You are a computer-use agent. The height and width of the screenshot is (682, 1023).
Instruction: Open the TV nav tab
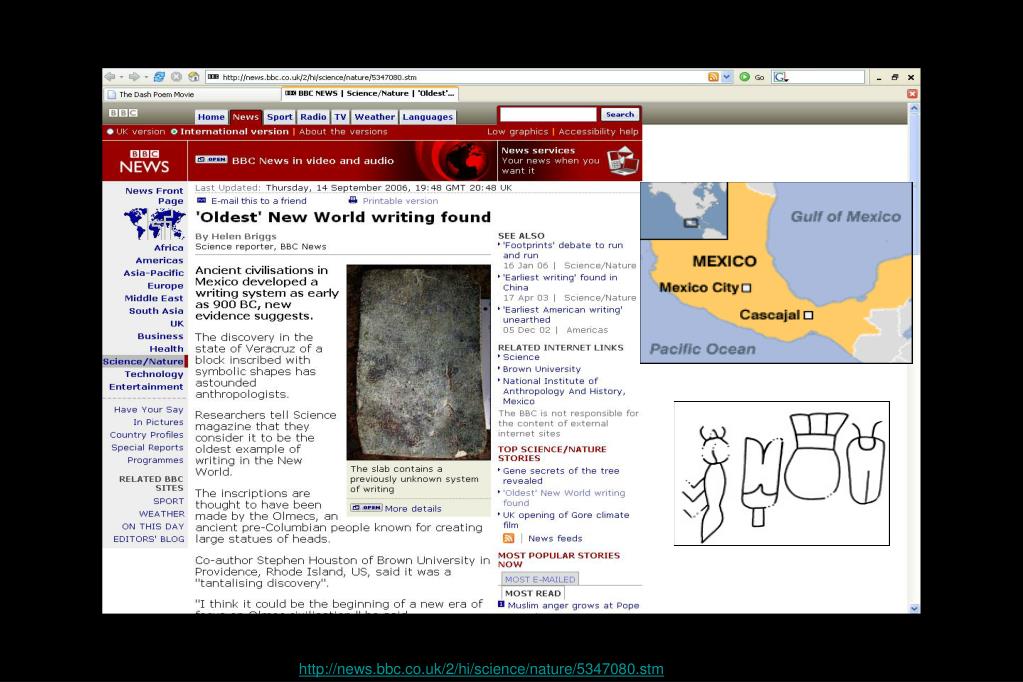point(341,117)
